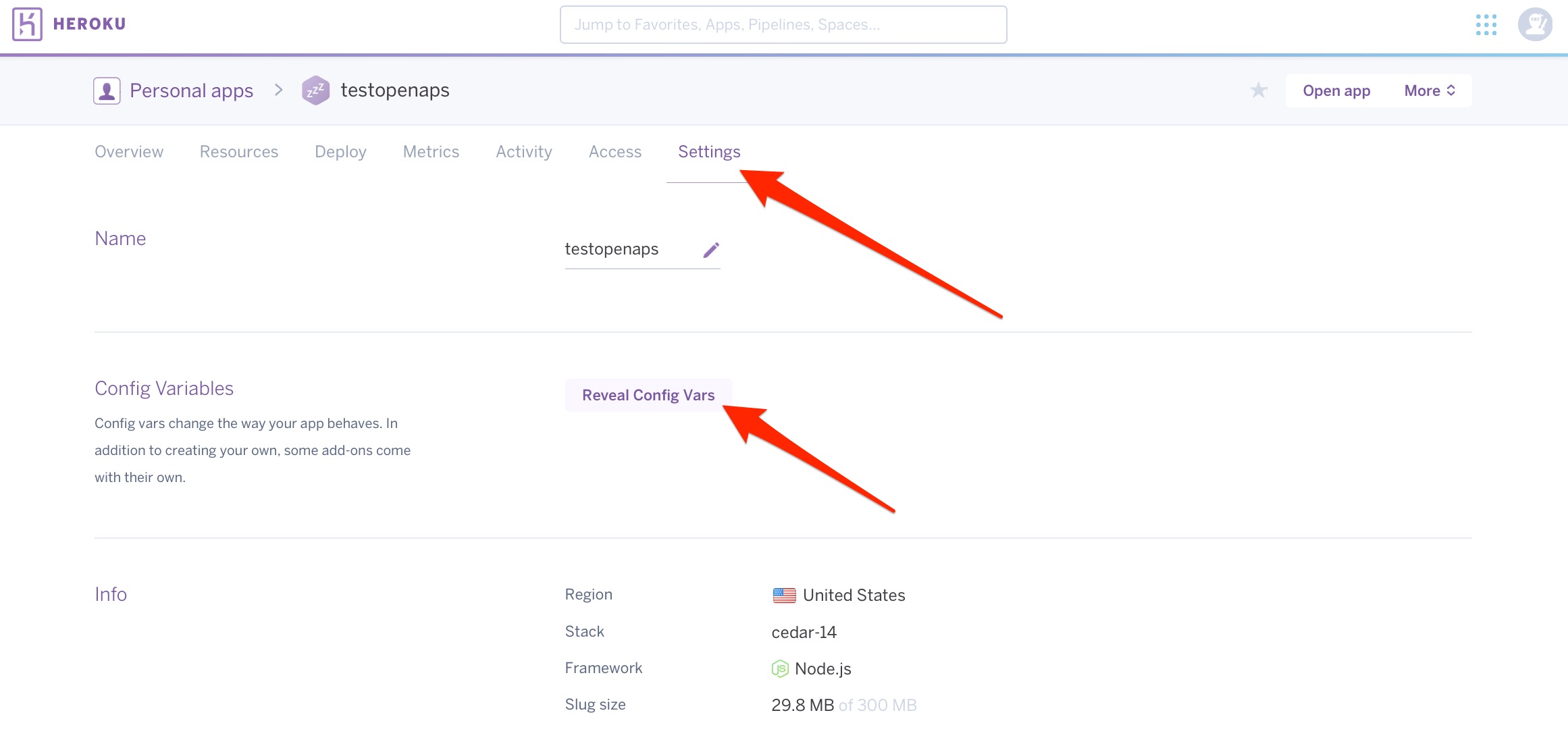Favorite the app with the star icon

pyautogui.click(x=1258, y=90)
